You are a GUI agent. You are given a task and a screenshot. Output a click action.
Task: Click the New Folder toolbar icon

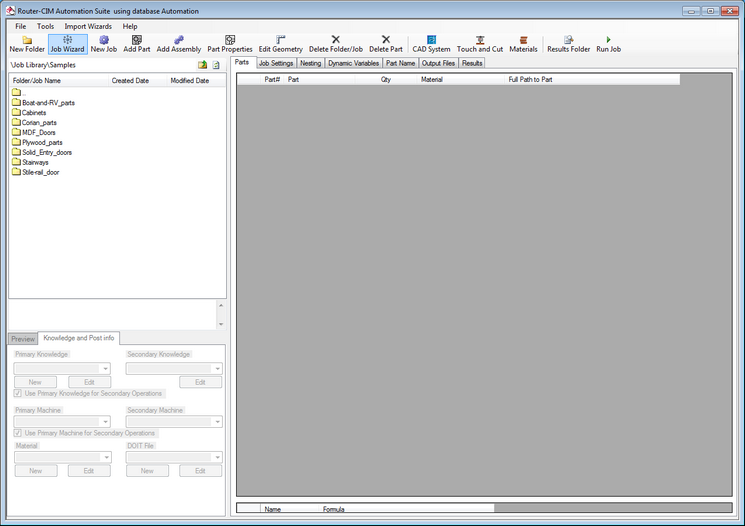tap(27, 44)
